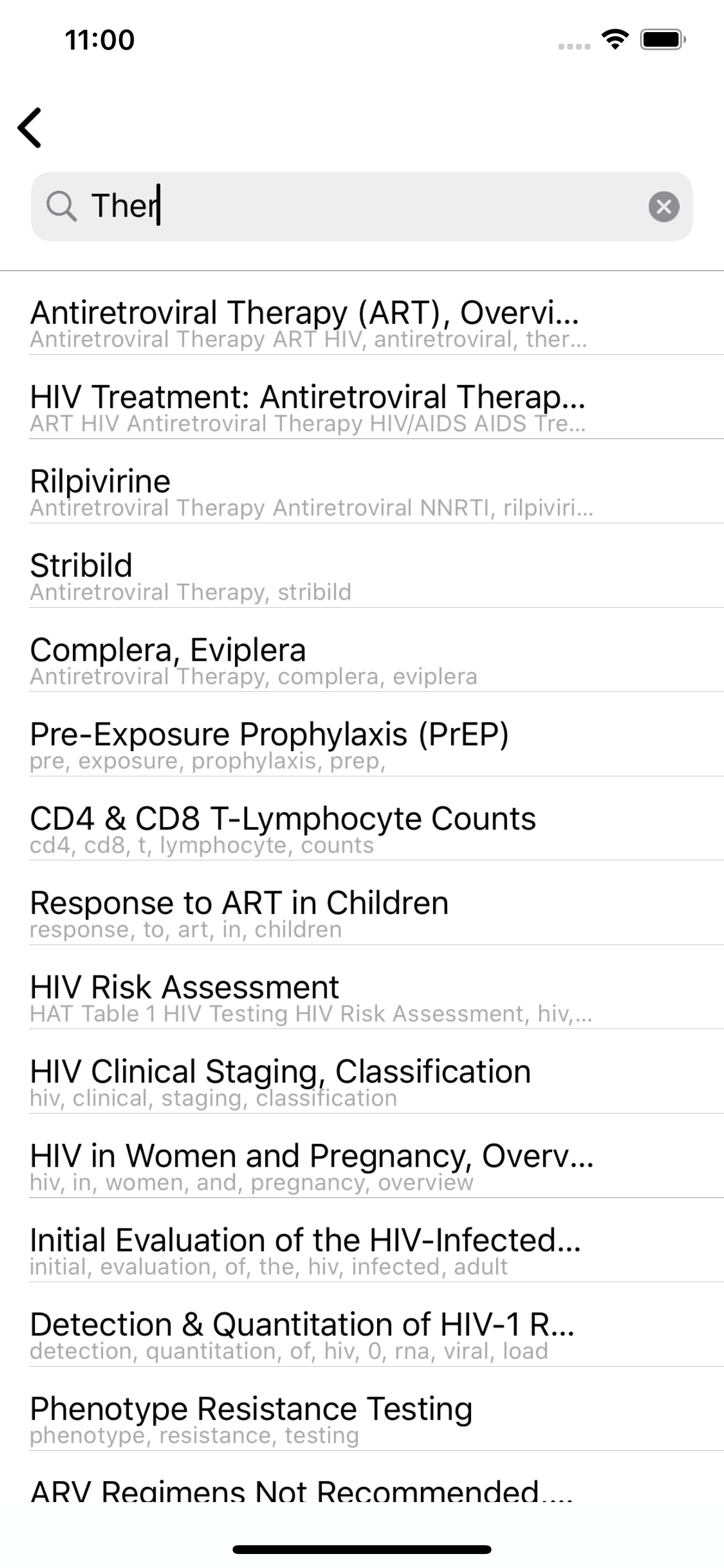Image resolution: width=724 pixels, height=1568 pixels.
Task: Open Detection & Quantitation of HIV-1 entry
Action: click(x=303, y=1333)
